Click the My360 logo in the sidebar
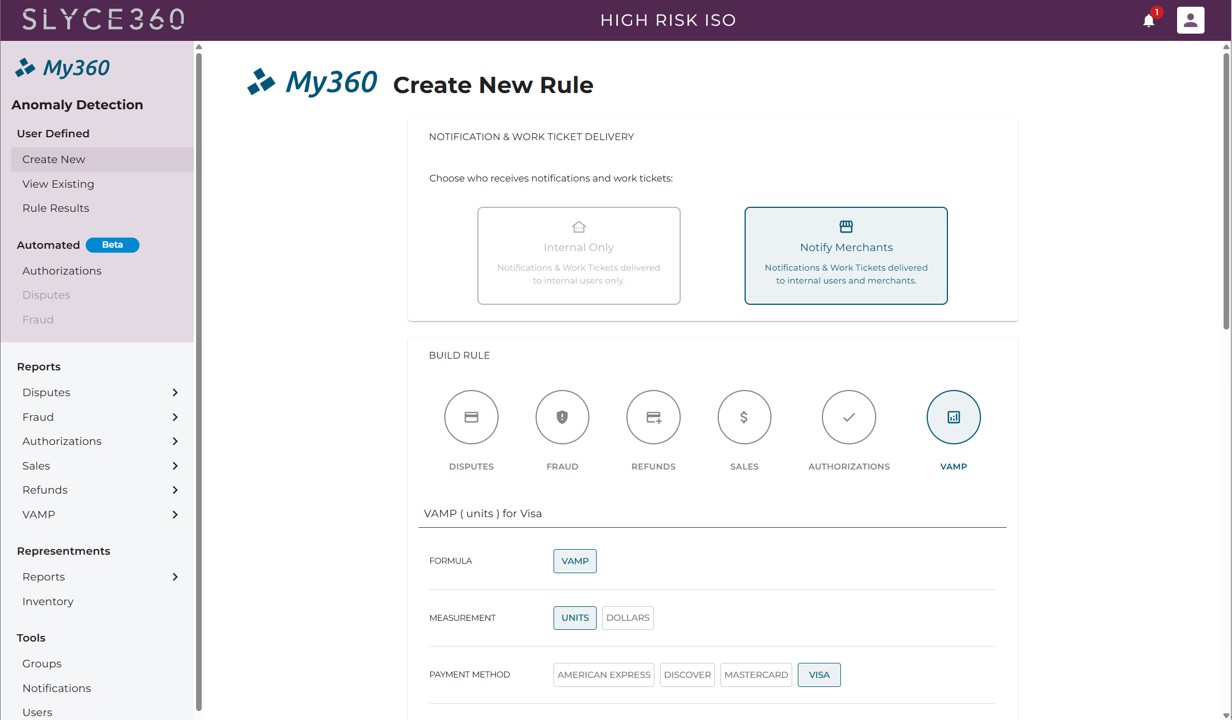 62,68
